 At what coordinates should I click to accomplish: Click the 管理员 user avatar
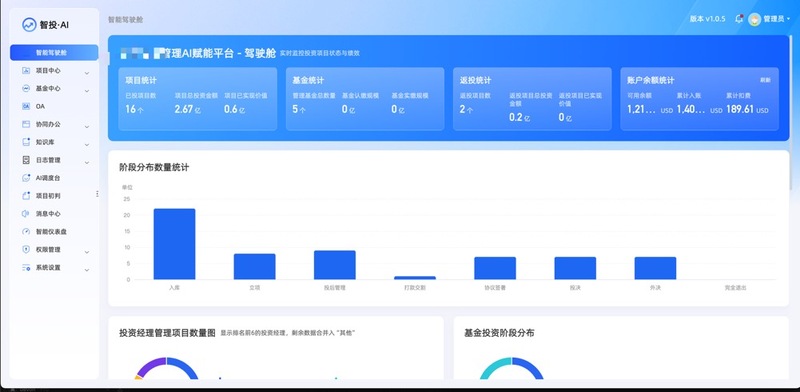[754, 19]
